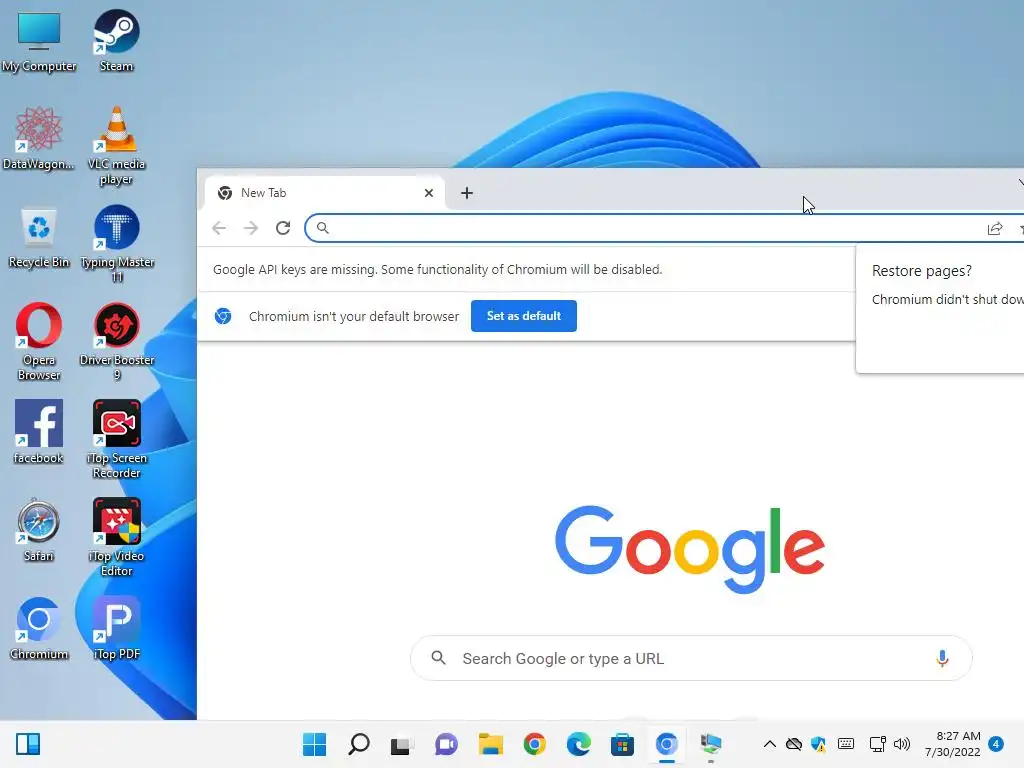This screenshot has height=768, width=1024.
Task: Open the Windows Start menu
Action: point(315,744)
